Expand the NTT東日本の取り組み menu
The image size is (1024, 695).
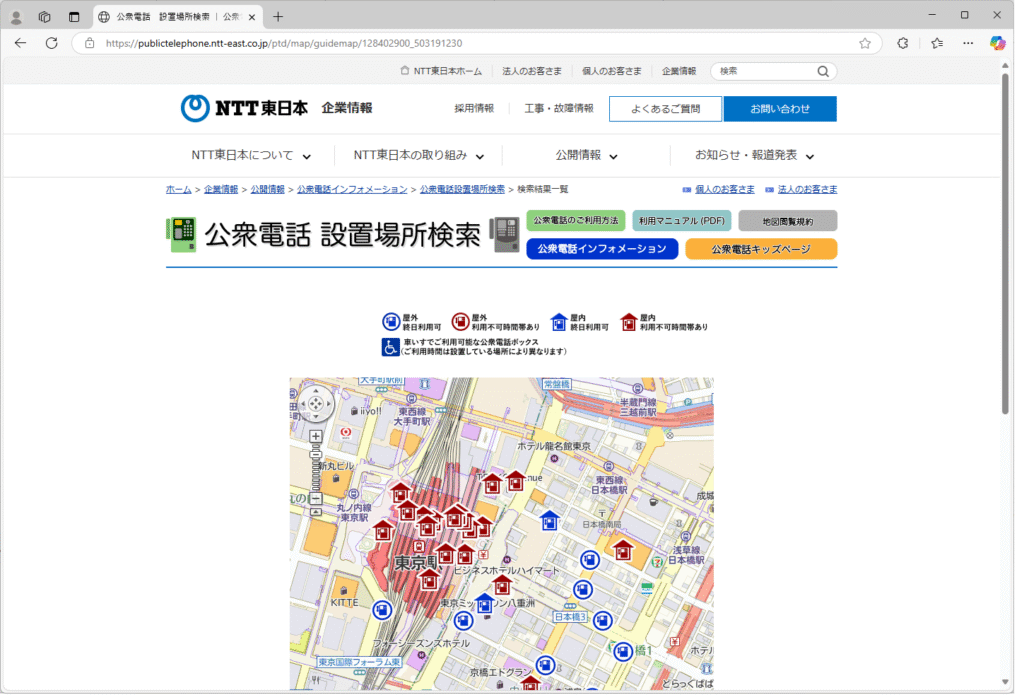419,155
